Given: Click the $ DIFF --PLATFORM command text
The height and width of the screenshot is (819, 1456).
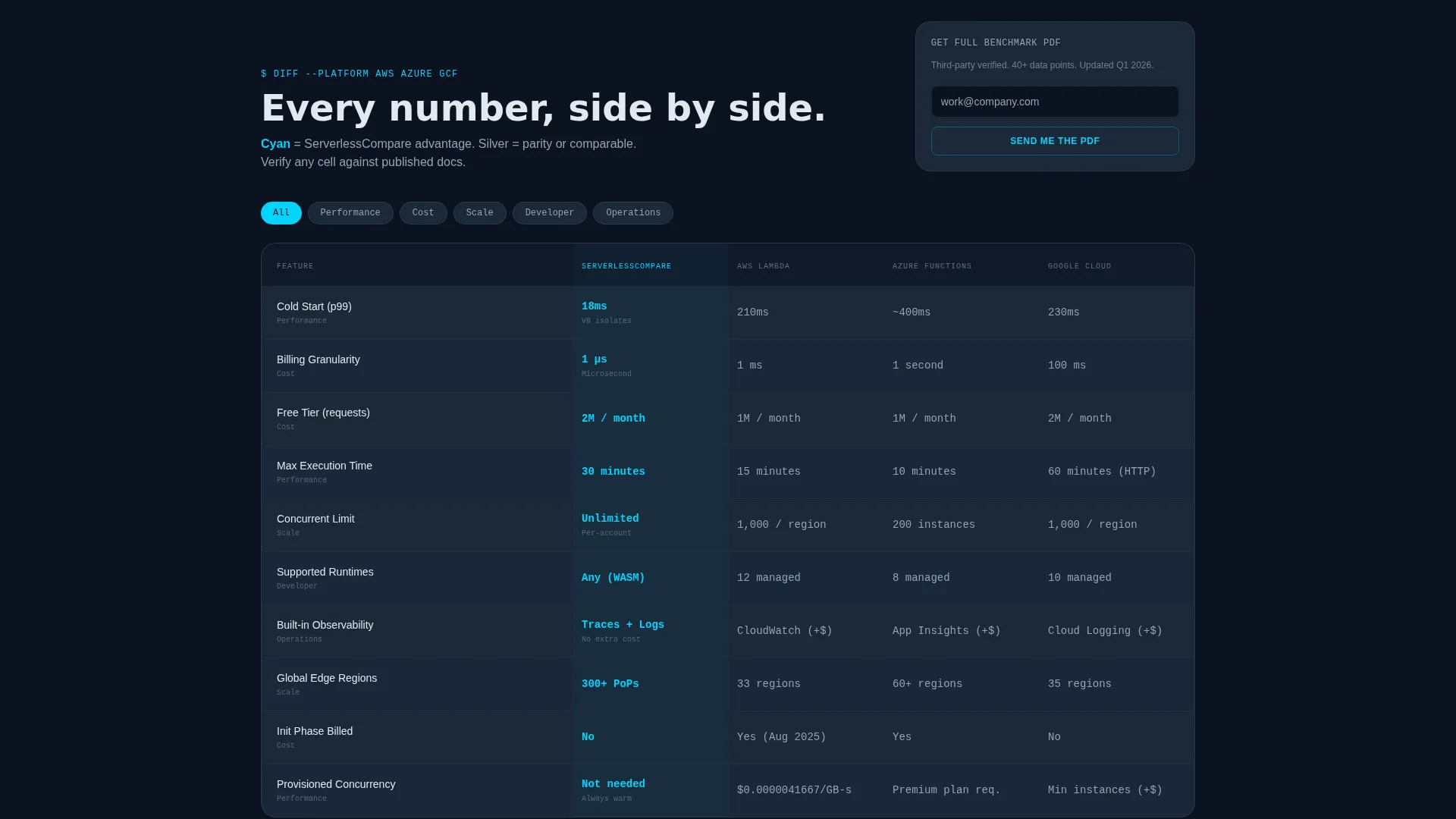Looking at the screenshot, I should tap(359, 74).
